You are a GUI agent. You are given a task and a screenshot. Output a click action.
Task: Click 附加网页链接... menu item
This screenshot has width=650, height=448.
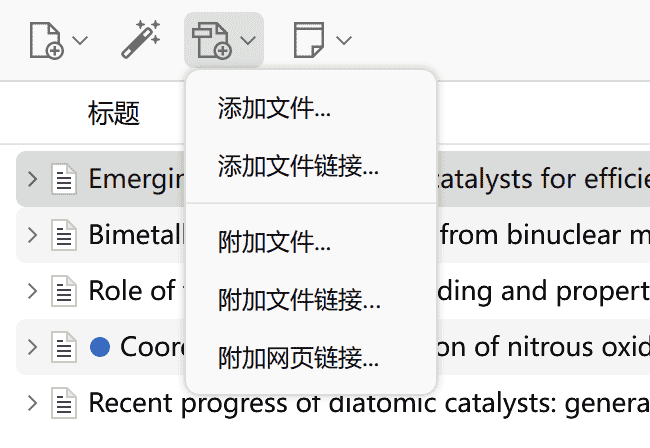coord(298,356)
